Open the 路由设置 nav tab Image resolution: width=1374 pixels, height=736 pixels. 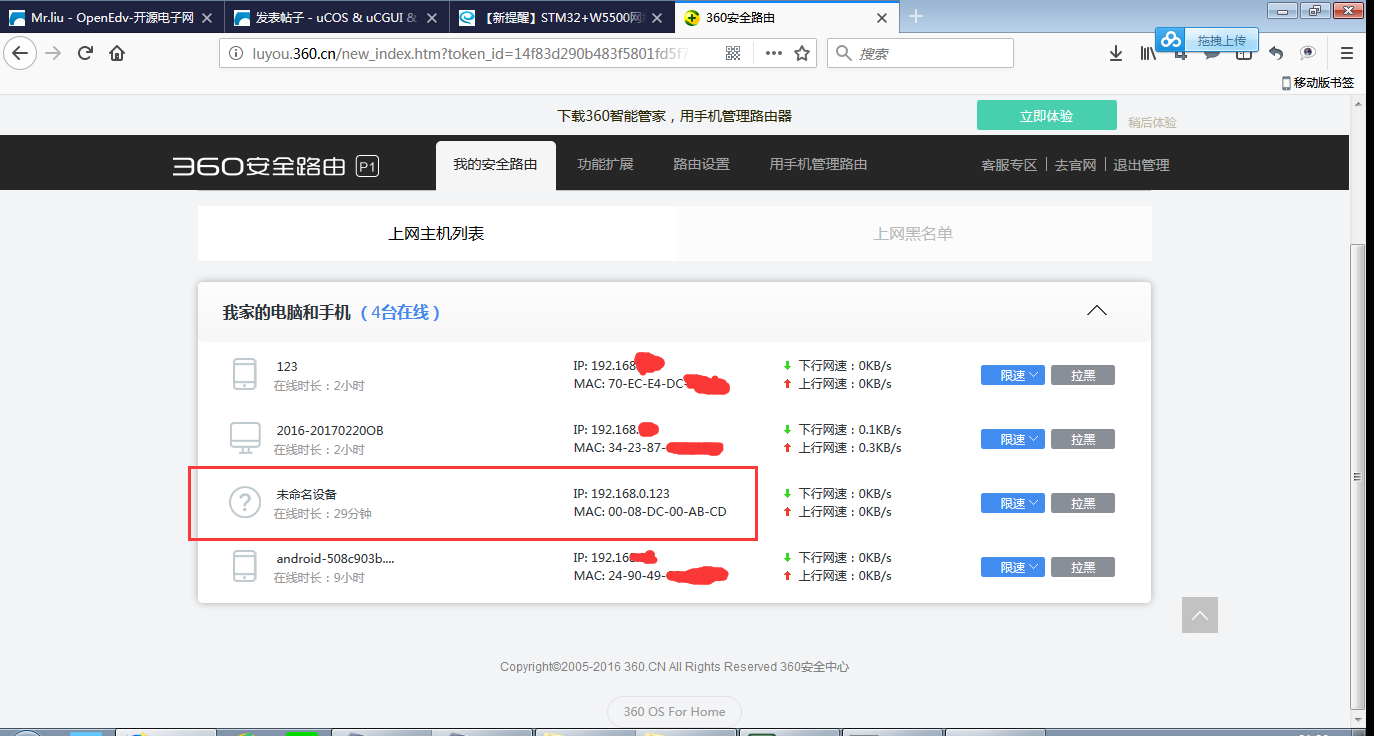pos(701,165)
